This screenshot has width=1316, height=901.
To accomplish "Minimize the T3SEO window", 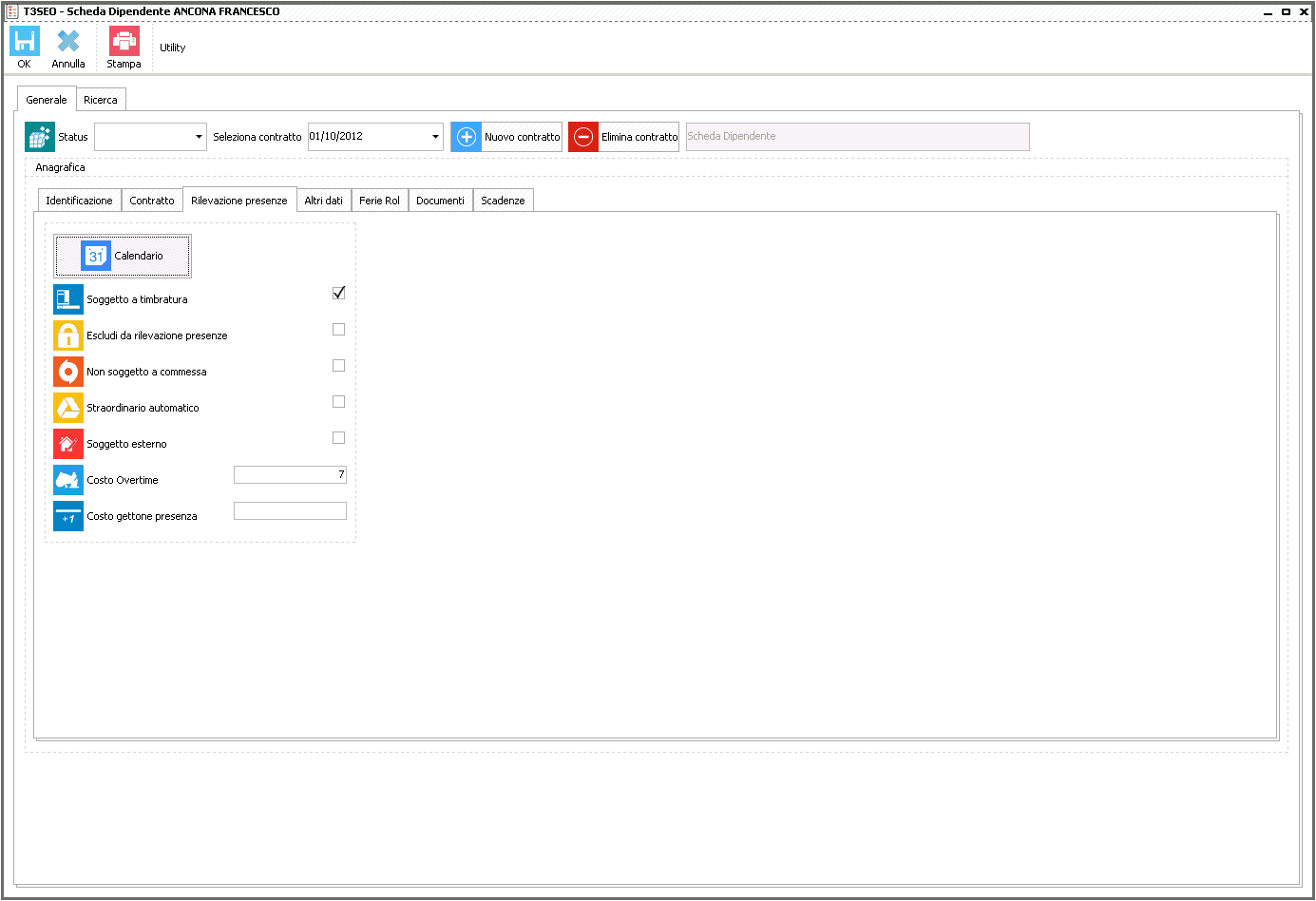I will coord(1268,12).
